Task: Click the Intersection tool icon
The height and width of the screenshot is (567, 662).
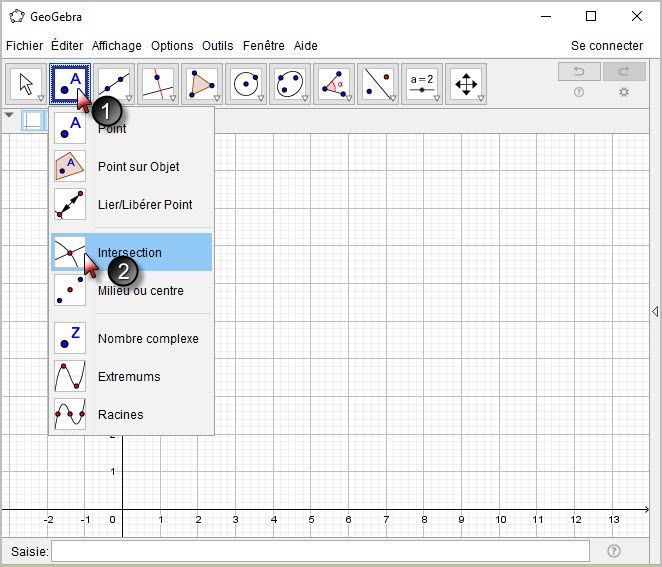Action: pos(70,252)
